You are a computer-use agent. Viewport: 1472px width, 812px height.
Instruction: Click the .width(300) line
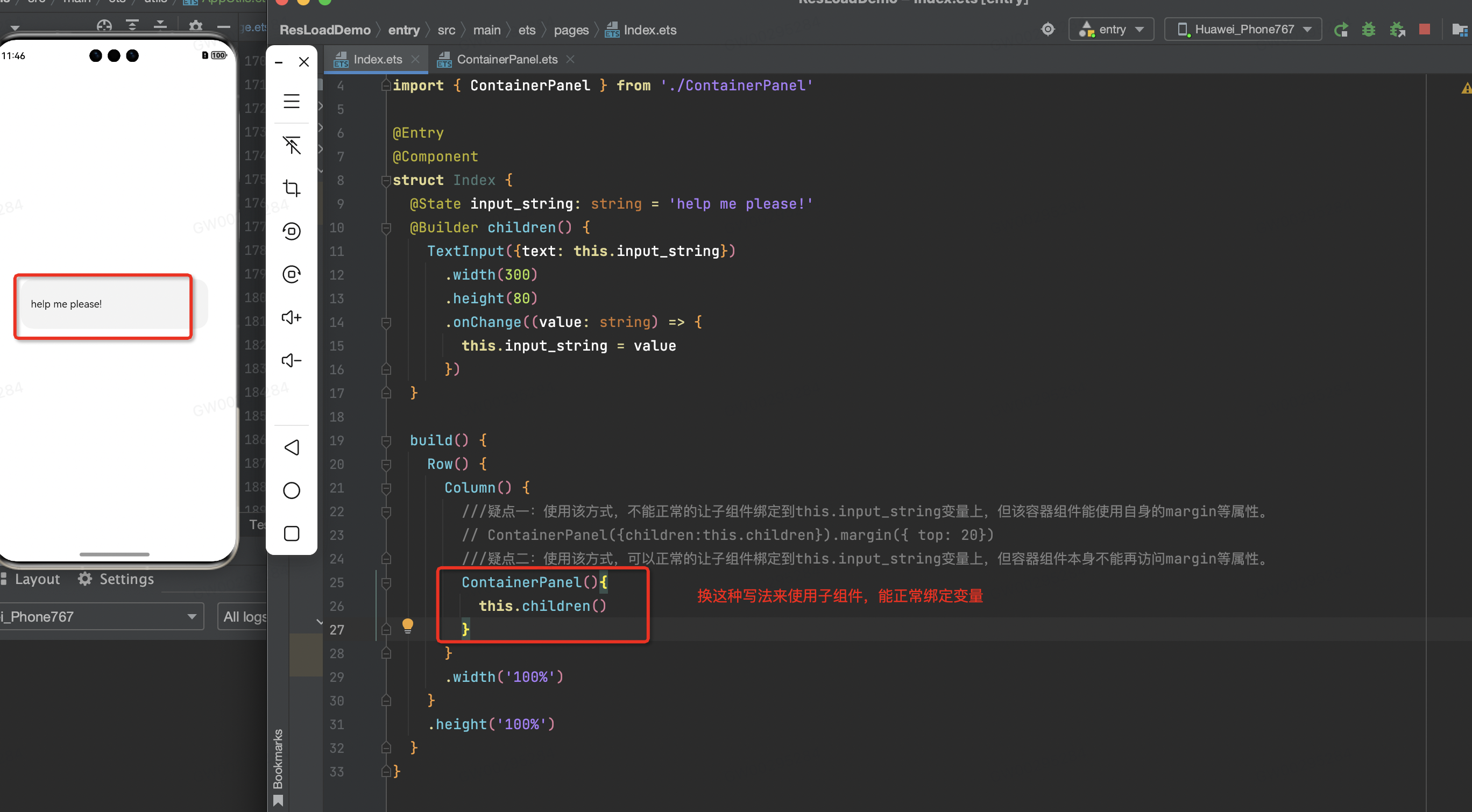[491, 275]
